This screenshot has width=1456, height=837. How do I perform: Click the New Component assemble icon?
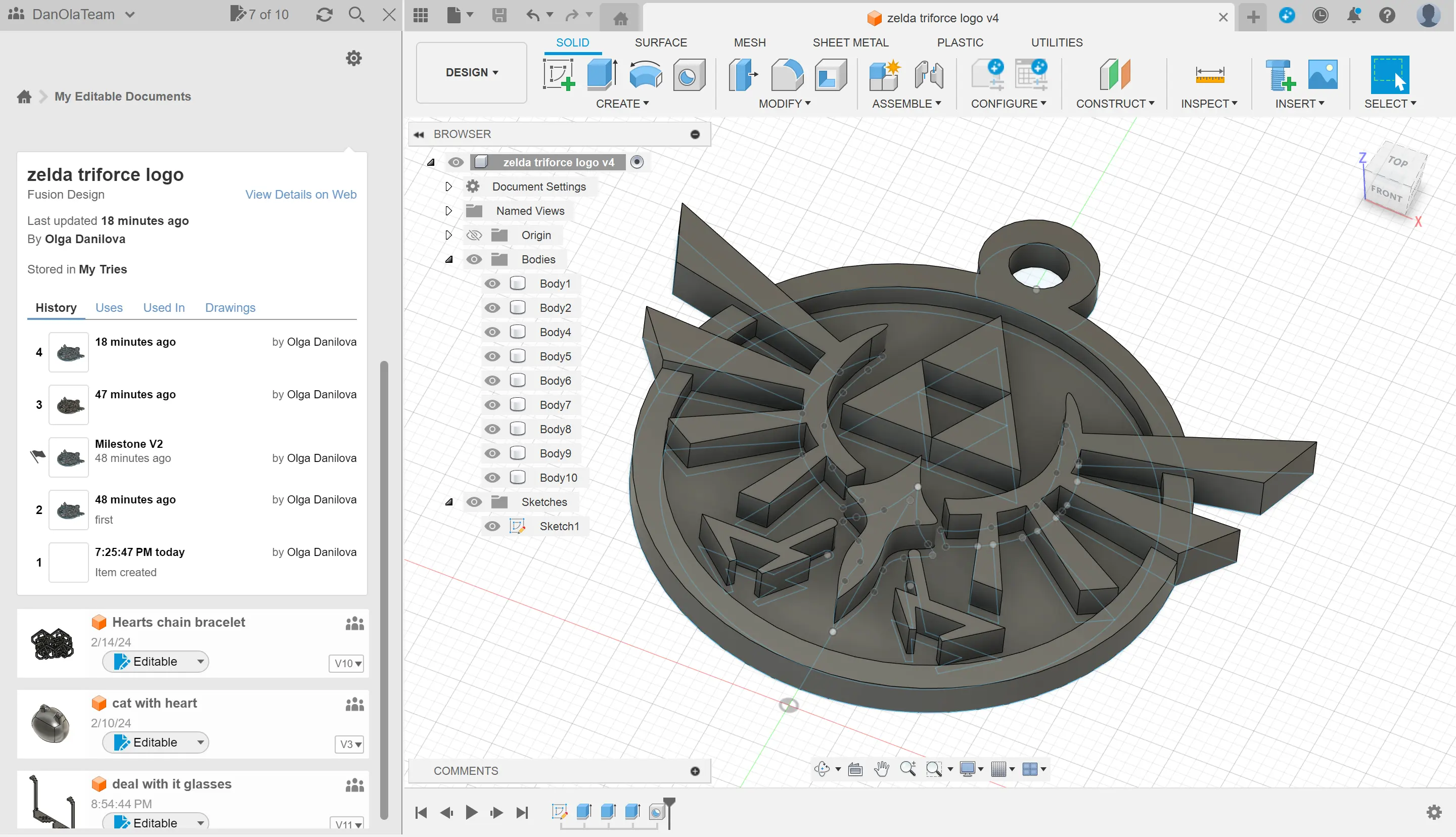point(885,75)
